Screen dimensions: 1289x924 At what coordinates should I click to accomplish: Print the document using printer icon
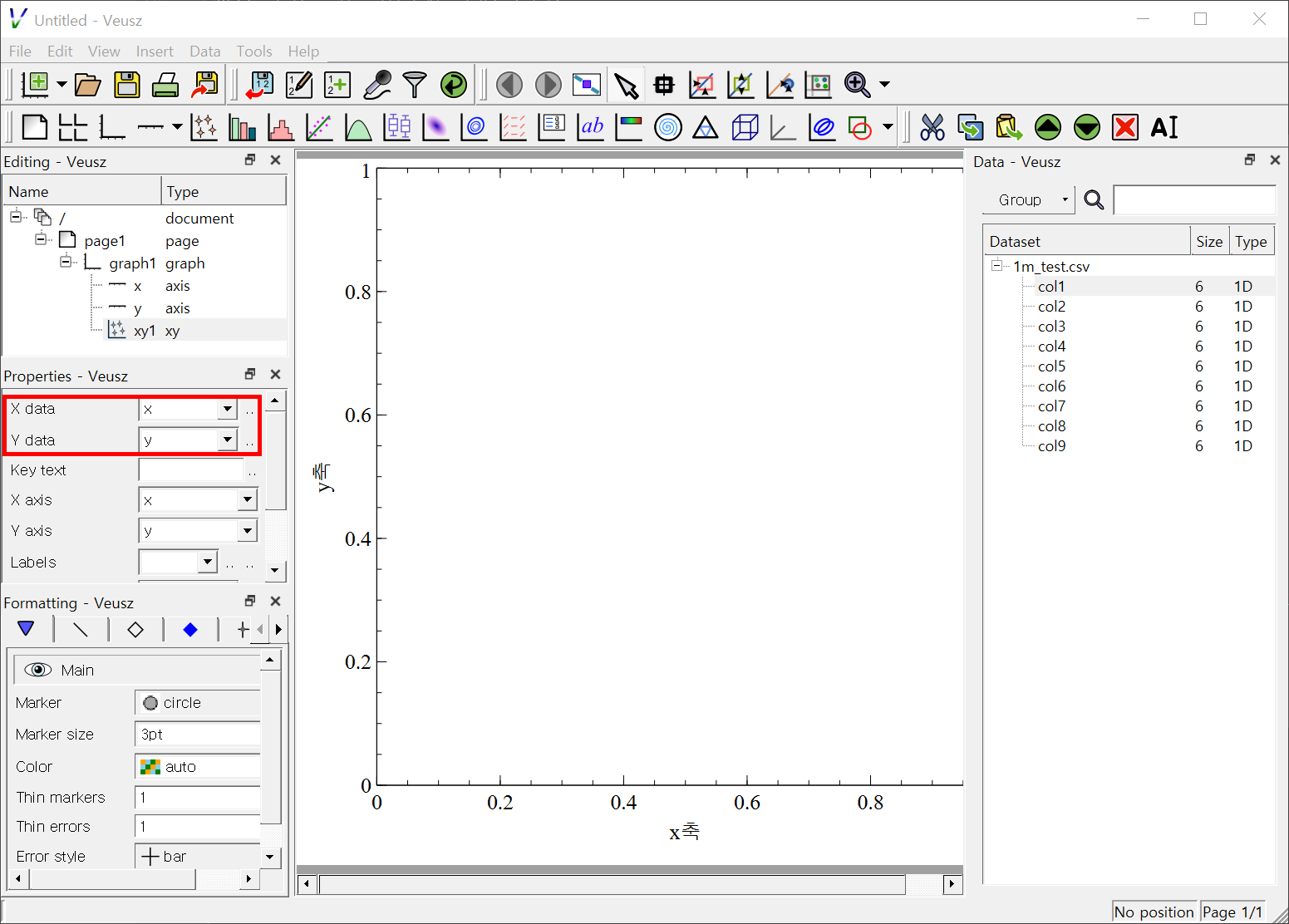coord(165,84)
